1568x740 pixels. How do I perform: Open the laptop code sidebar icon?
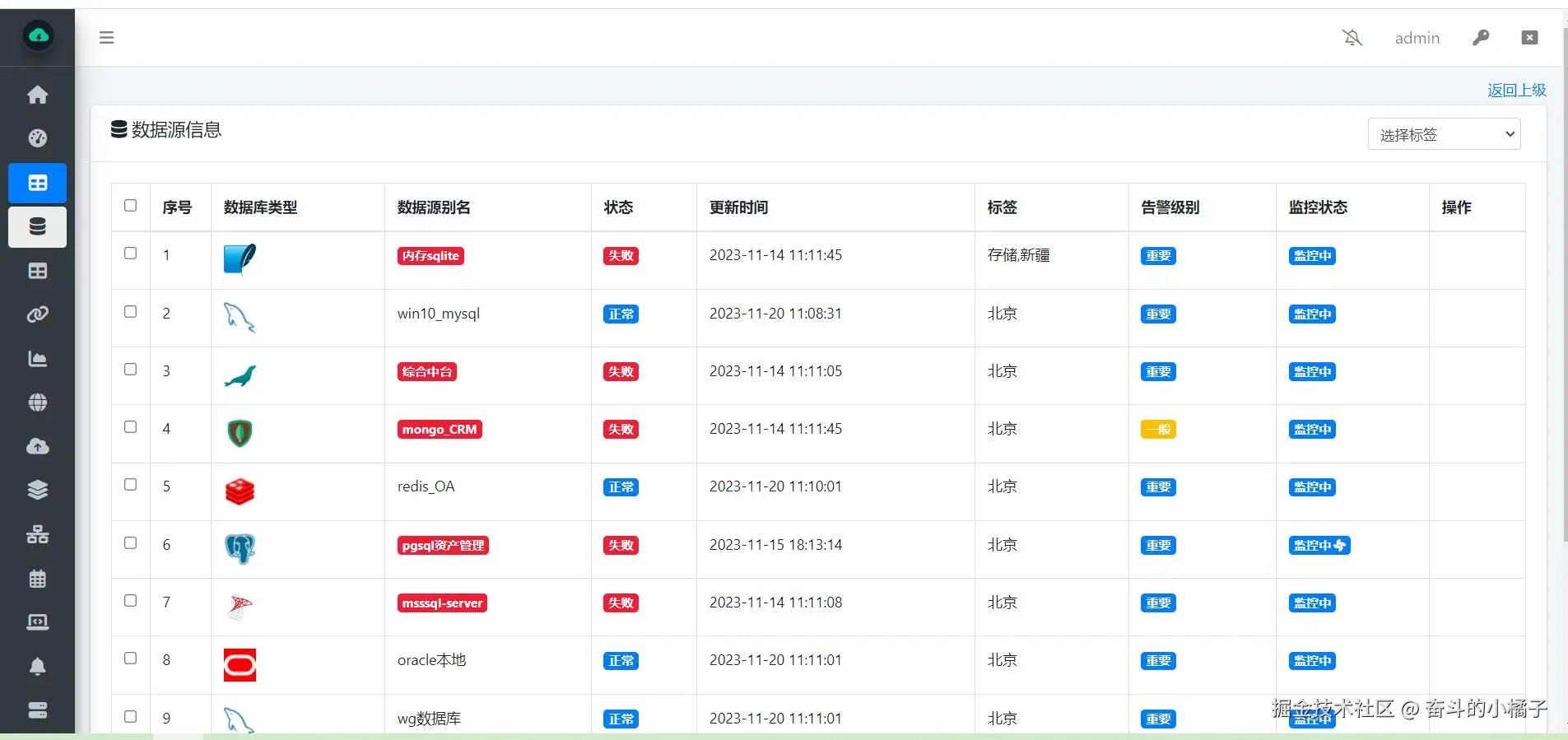click(x=38, y=622)
